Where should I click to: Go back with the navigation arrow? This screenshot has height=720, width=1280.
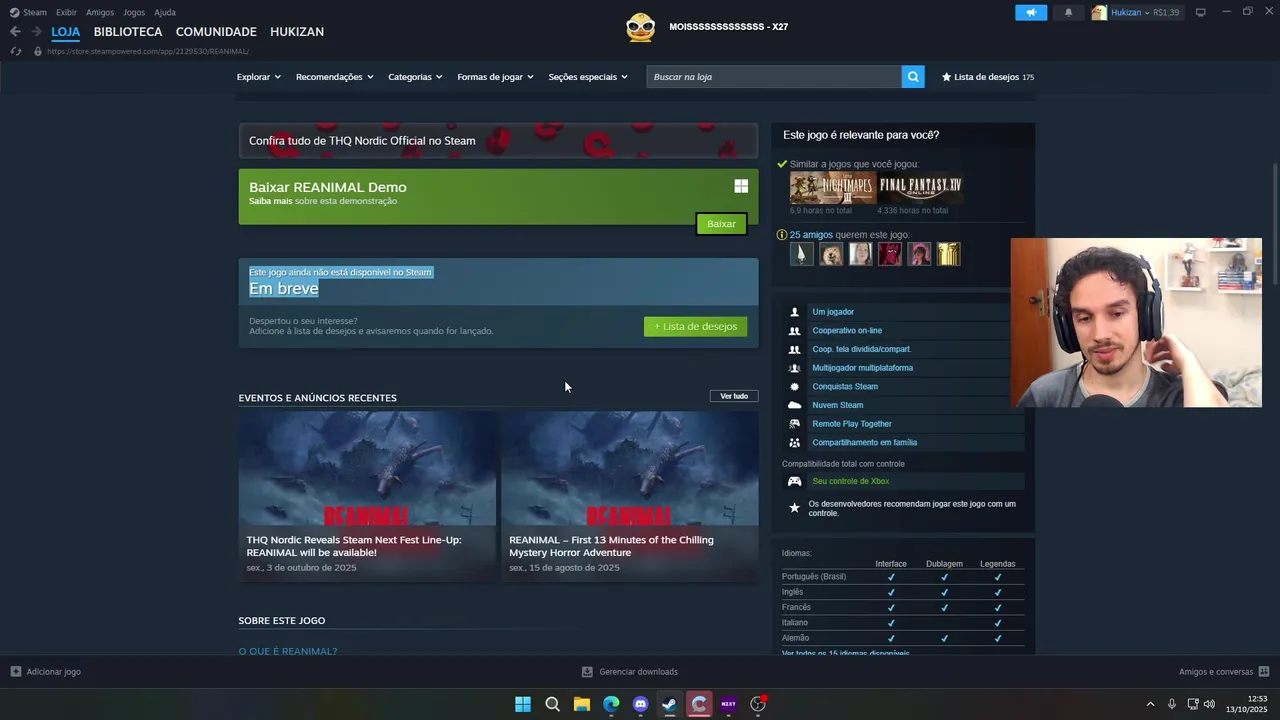coord(15,32)
